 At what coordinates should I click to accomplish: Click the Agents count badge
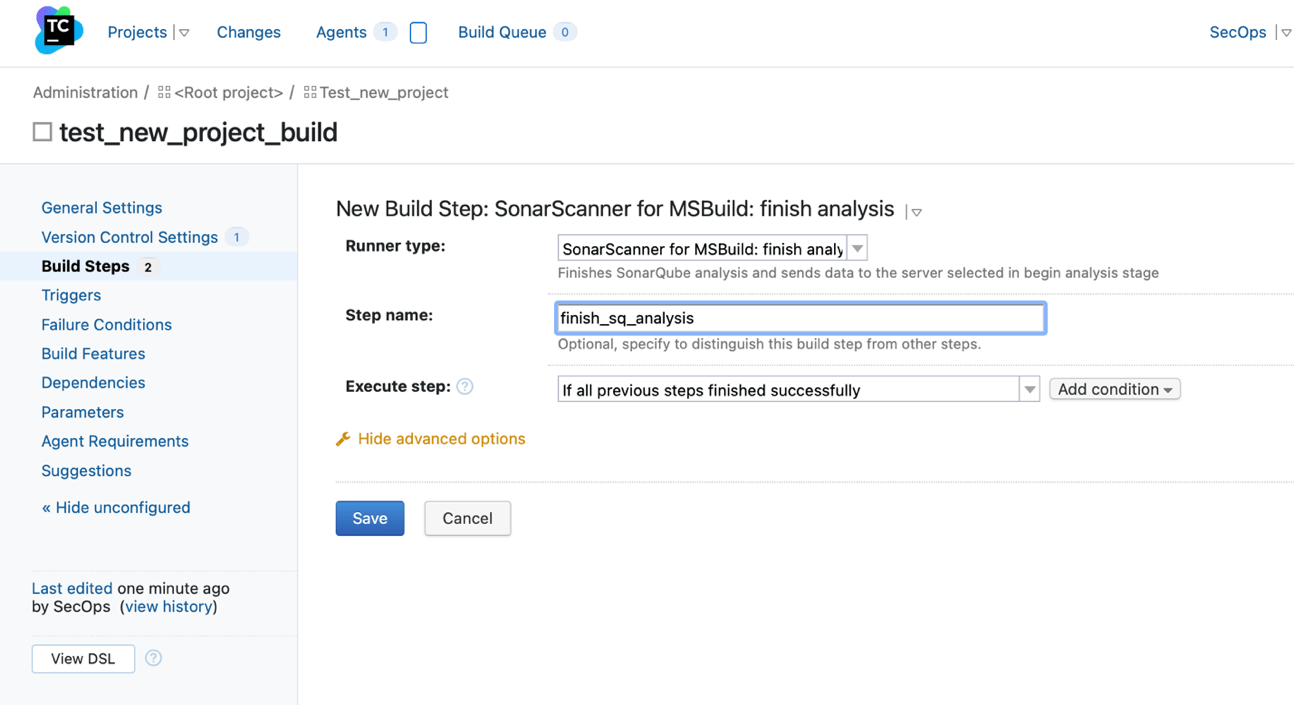click(x=385, y=32)
